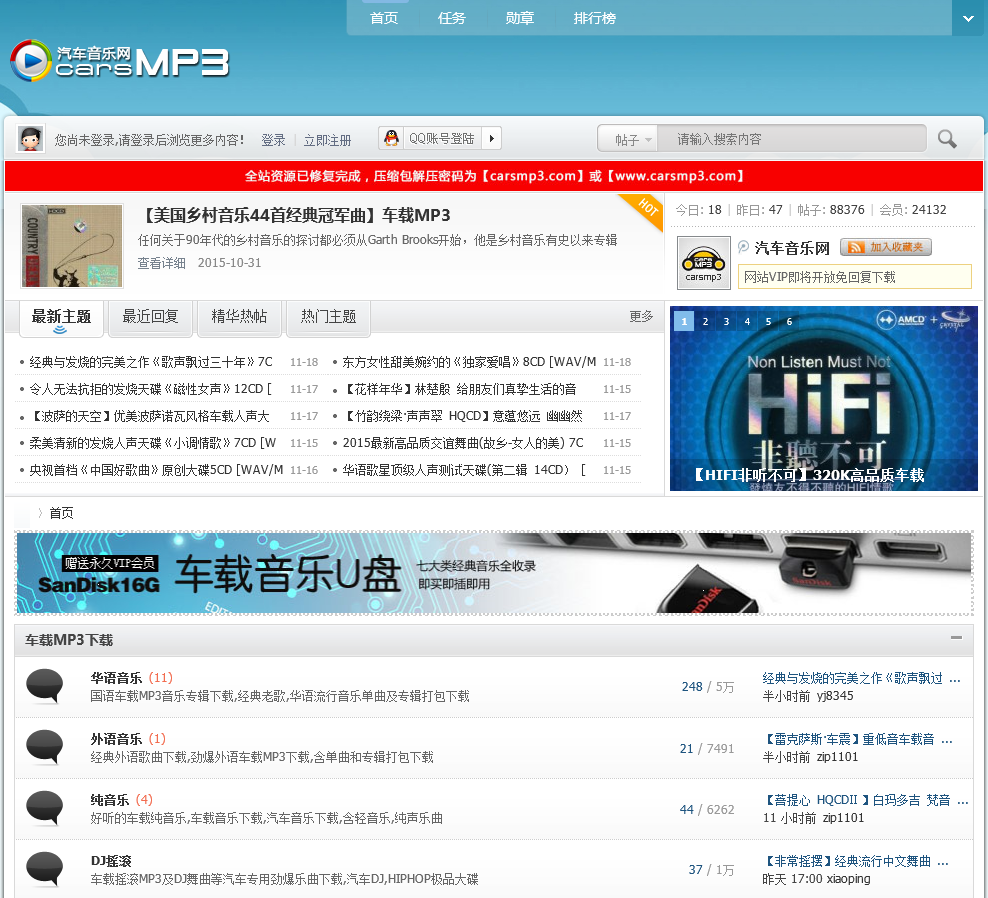Open the 美国乡村音乐44首经典冠军曲 headline
Image resolution: width=988 pixels, height=898 pixels.
pos(294,215)
